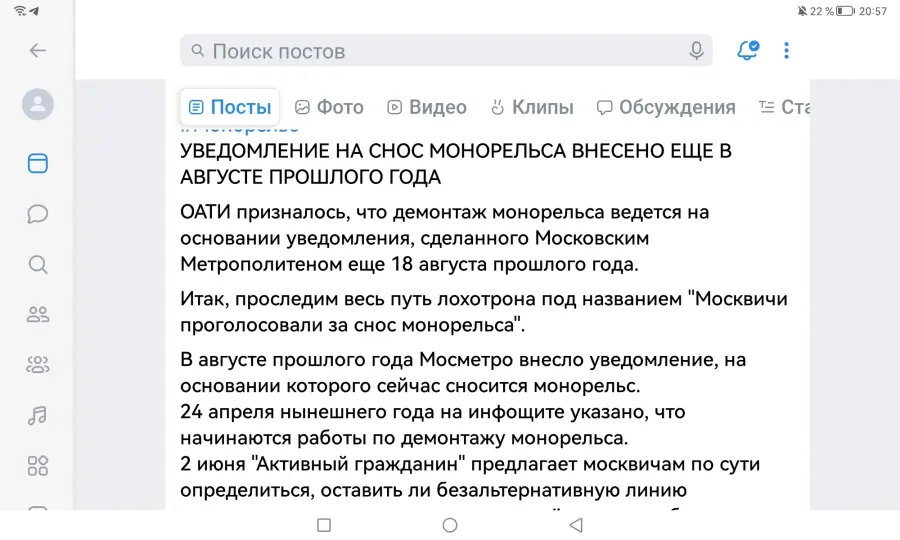Screen dimensions: 900x540
Task: Open communities groups icon in sidebar
Action: tap(38, 364)
